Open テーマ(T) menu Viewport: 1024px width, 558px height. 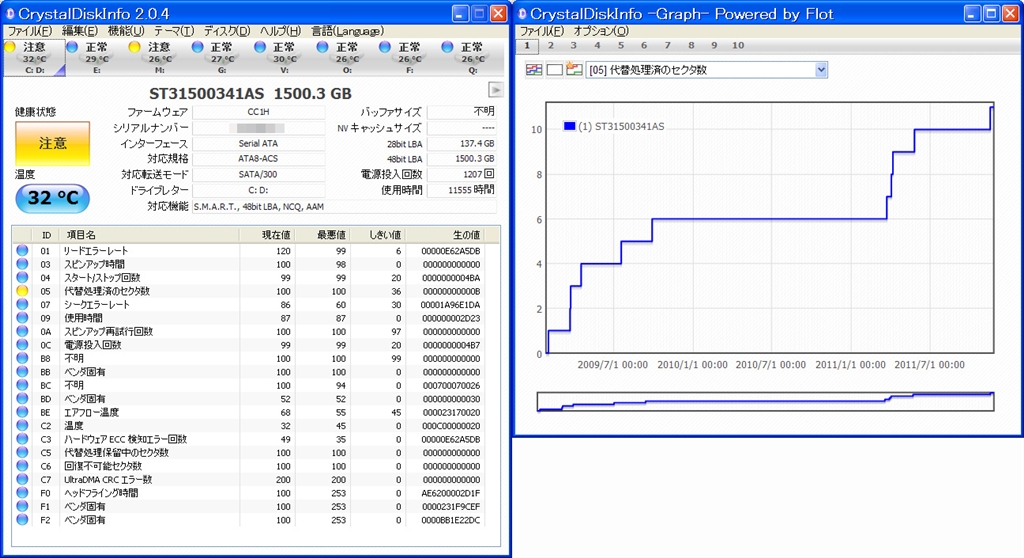click(174, 31)
